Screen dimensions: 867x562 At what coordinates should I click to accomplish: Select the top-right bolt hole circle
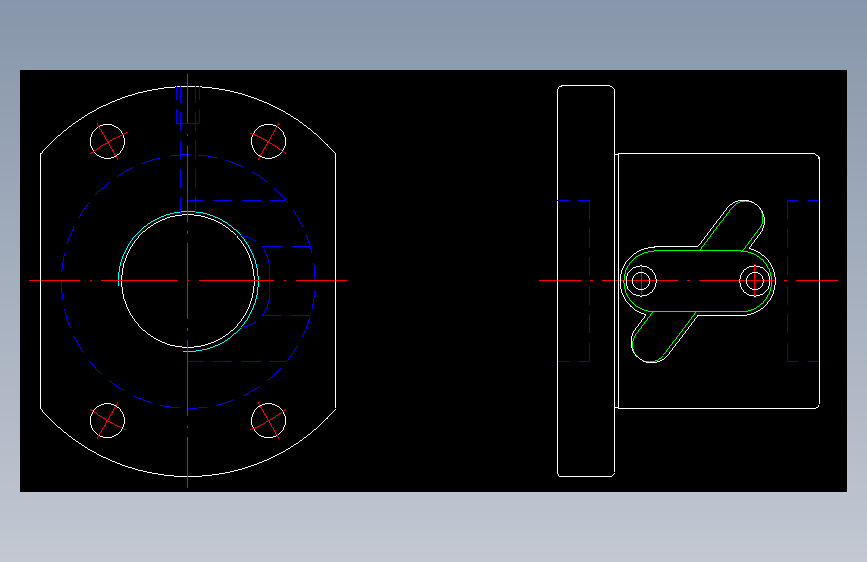click(268, 142)
